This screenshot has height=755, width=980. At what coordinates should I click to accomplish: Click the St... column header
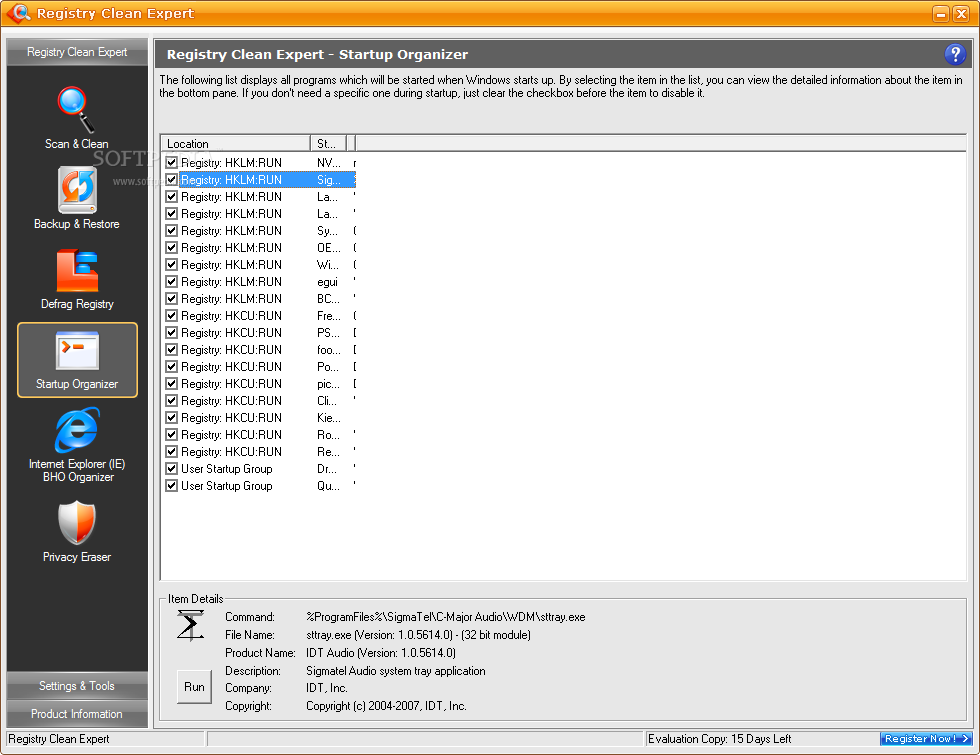[x=328, y=144]
